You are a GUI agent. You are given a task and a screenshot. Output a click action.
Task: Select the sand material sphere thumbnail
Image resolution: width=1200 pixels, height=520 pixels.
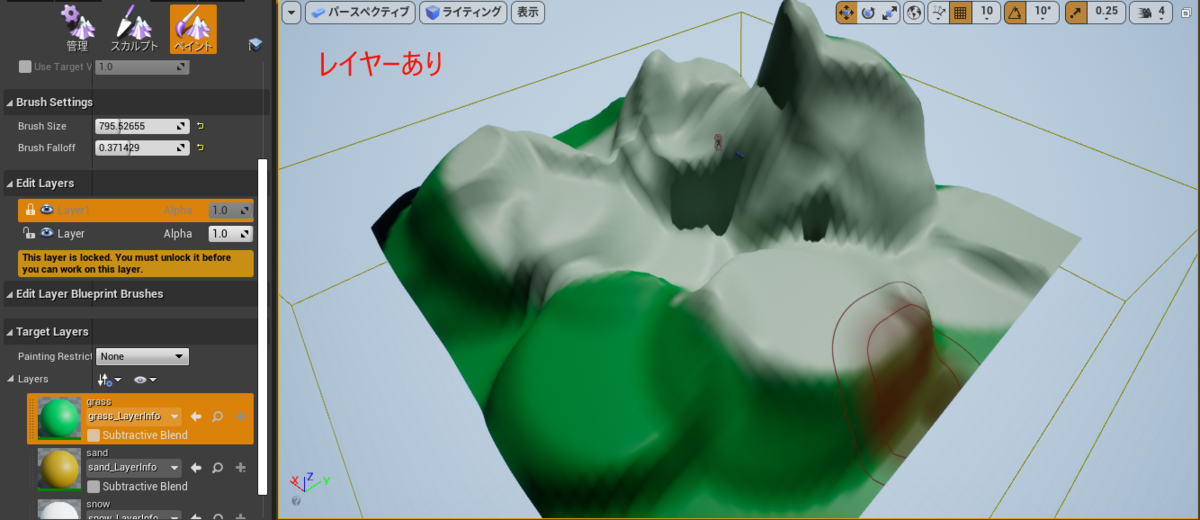pyautogui.click(x=59, y=470)
